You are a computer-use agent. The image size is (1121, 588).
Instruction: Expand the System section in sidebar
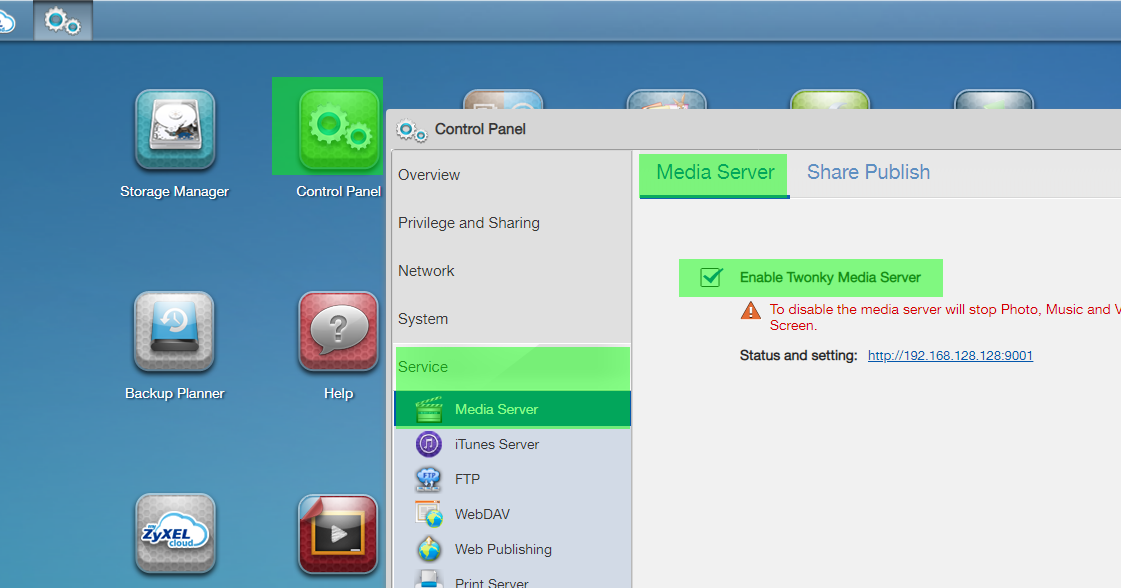pos(423,319)
